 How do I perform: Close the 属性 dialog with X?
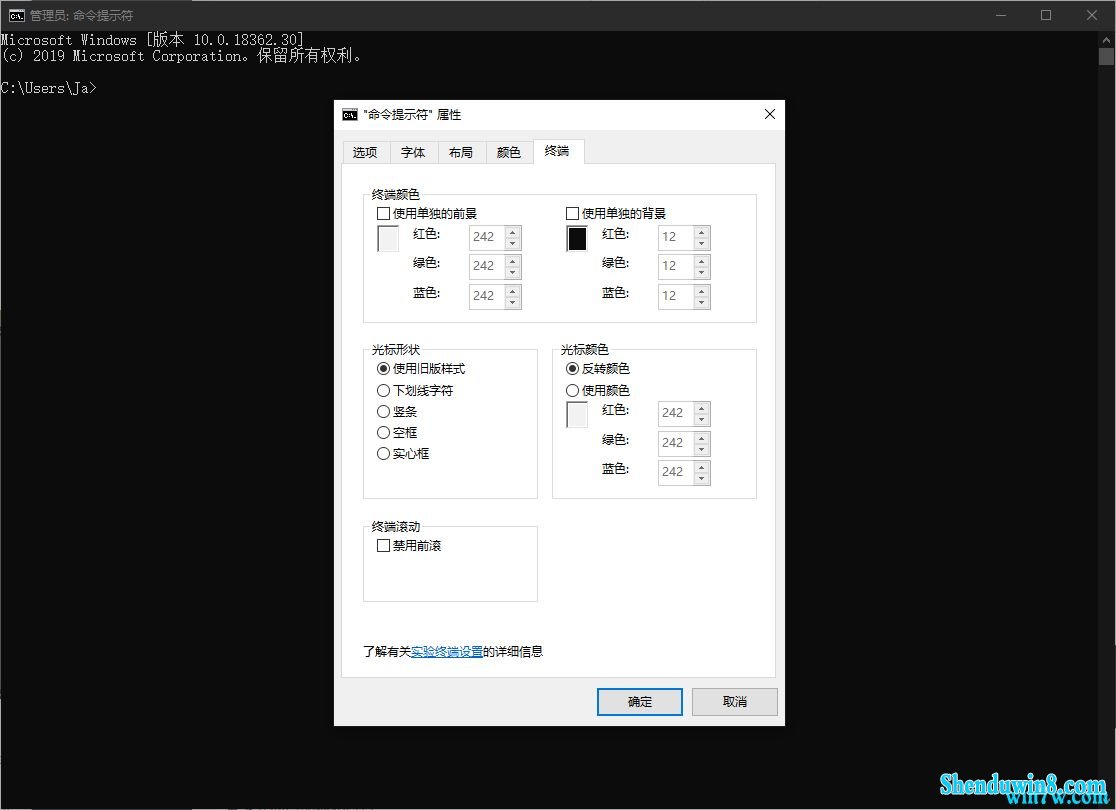coord(769,114)
